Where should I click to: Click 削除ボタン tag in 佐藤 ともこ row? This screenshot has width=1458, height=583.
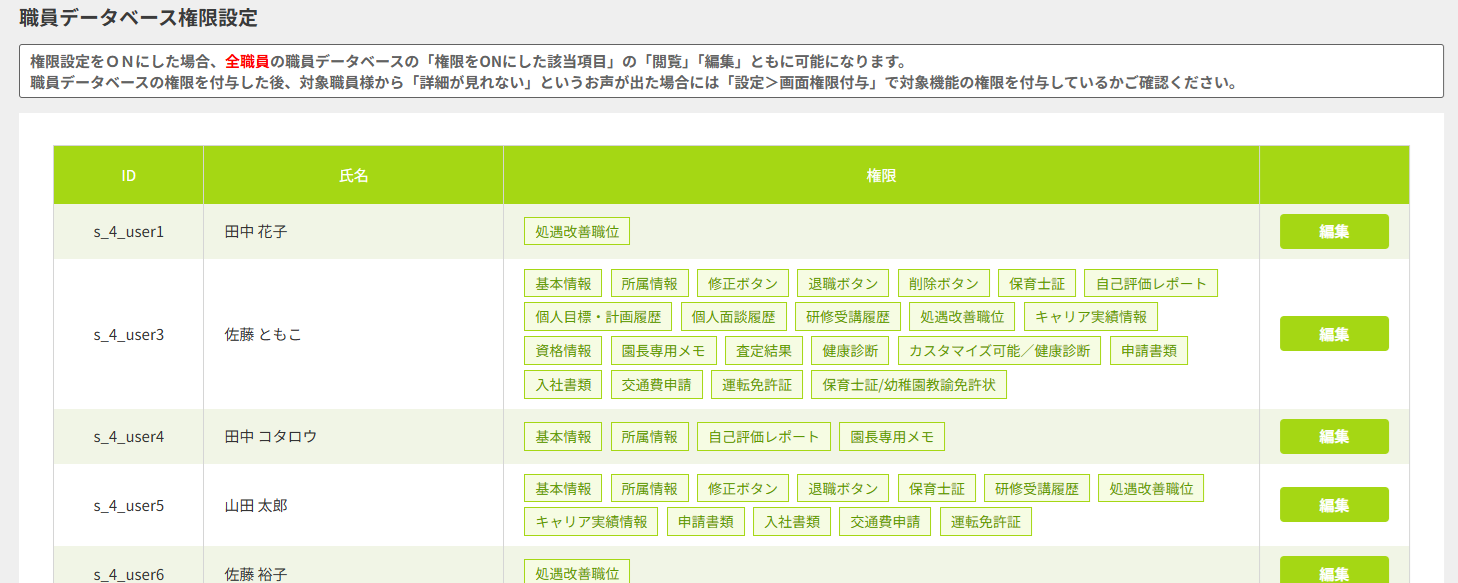(944, 283)
